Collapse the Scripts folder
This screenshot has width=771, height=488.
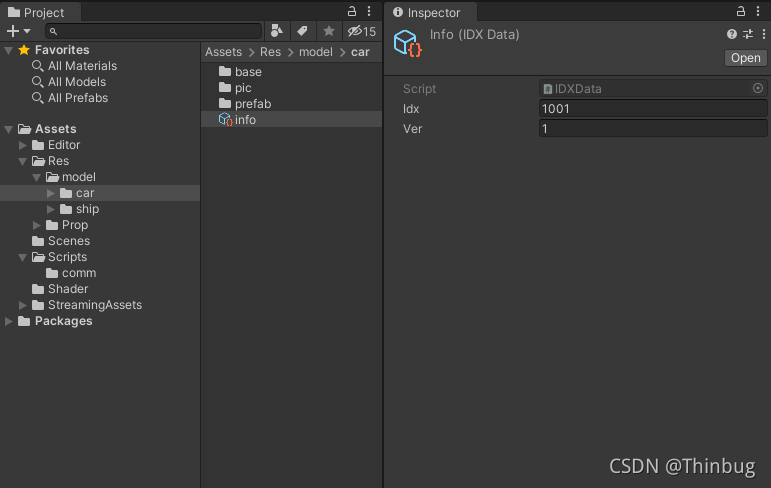point(22,257)
